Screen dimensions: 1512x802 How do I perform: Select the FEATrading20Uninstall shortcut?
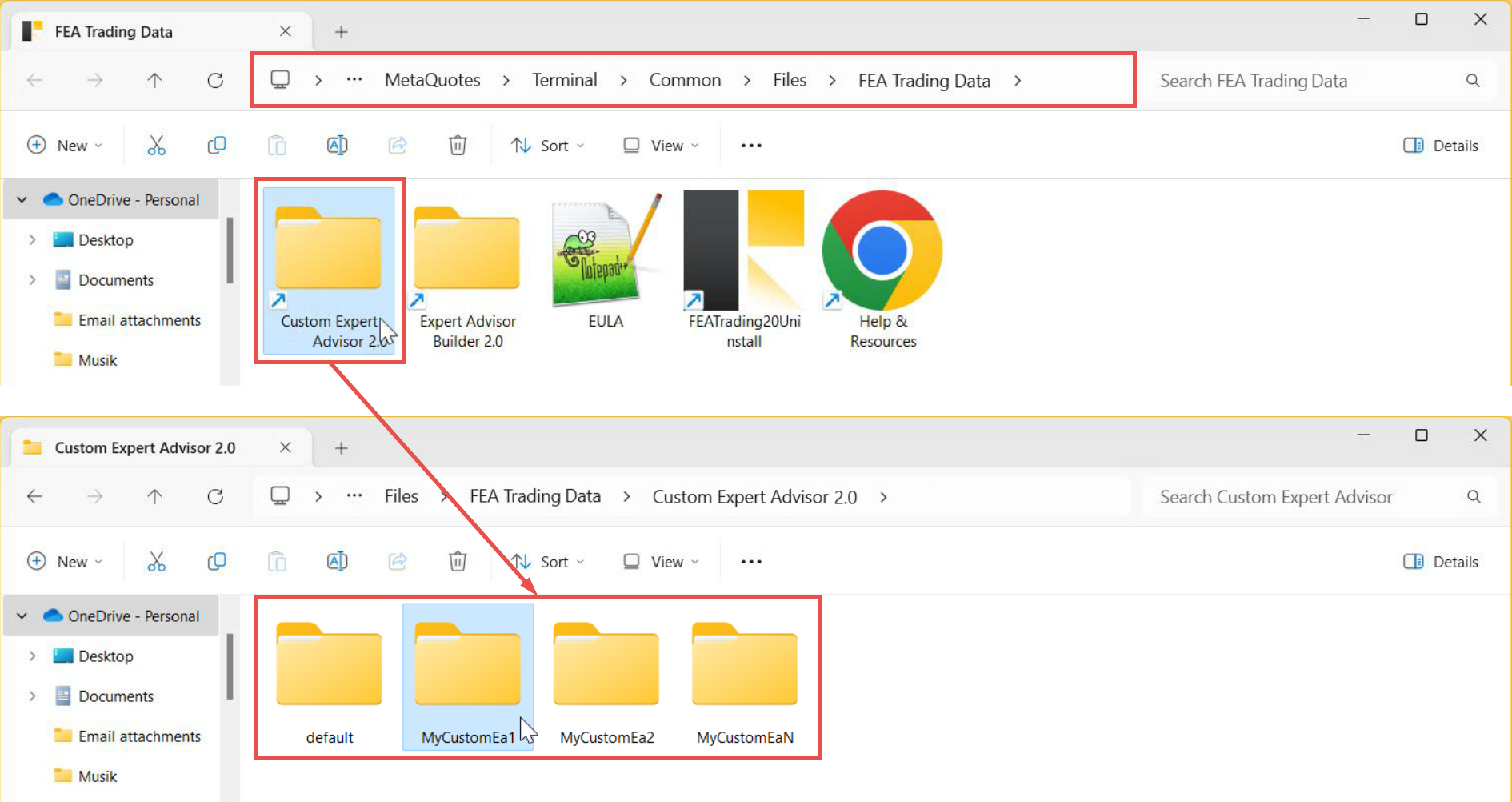point(744,271)
